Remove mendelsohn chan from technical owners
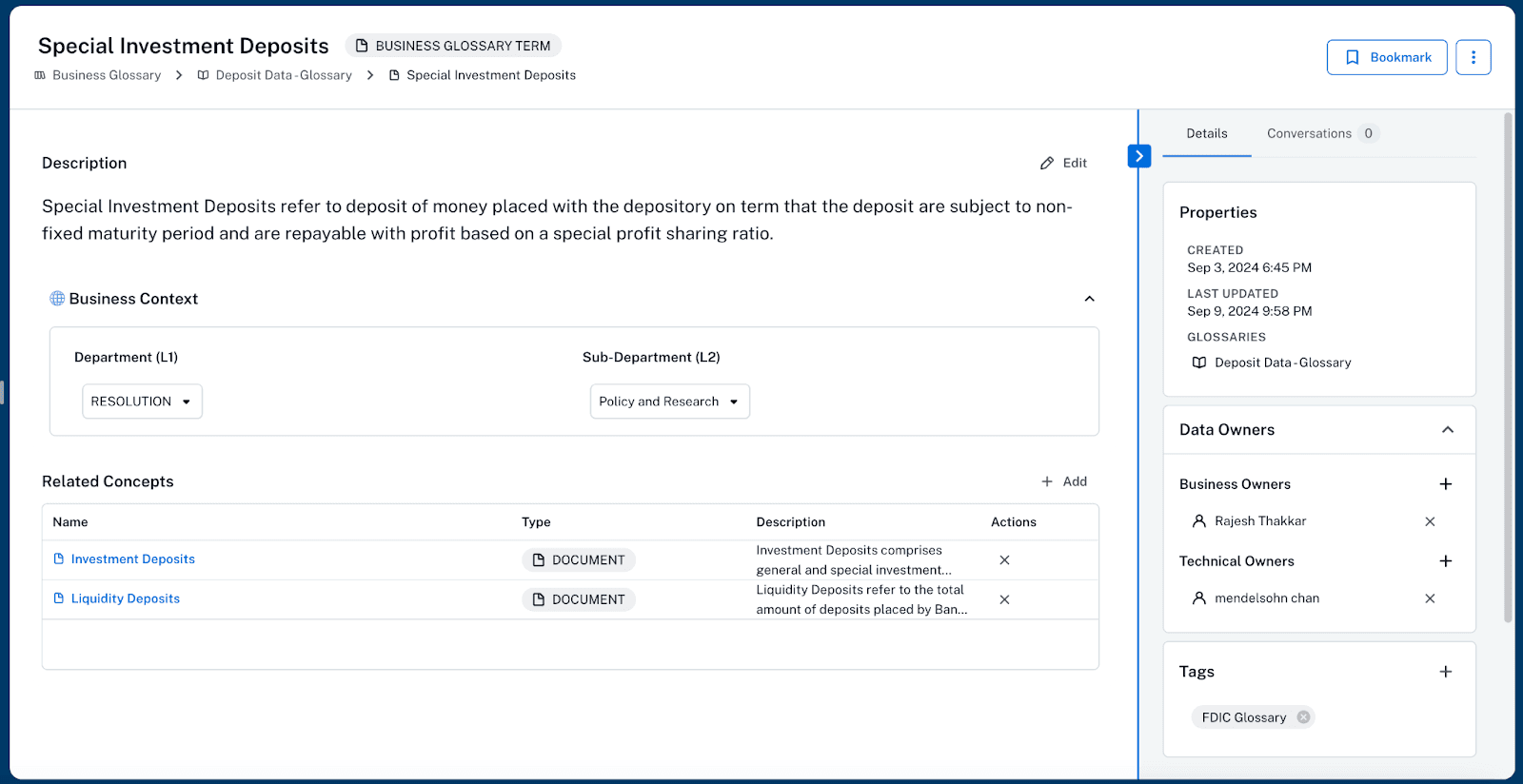Screen dimensions: 1523x784 tap(1429, 598)
